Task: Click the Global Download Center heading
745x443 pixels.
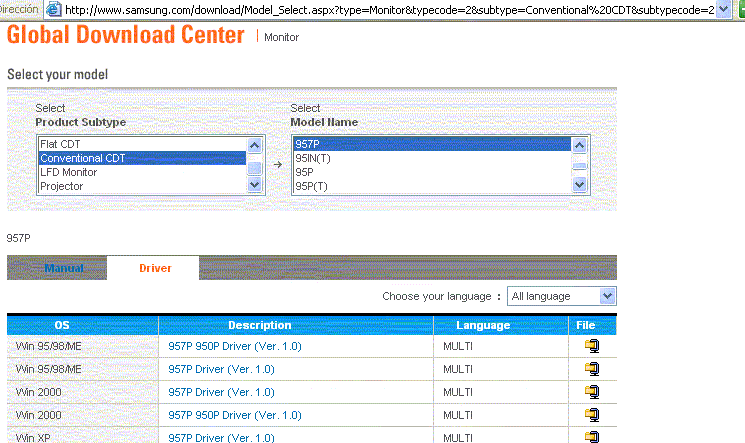Action: tap(126, 35)
